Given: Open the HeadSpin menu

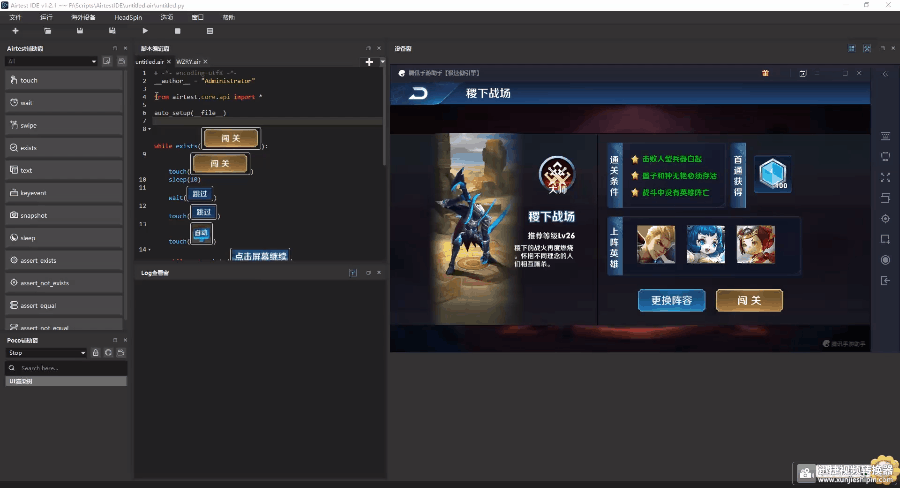Looking at the screenshot, I should pos(128,17).
